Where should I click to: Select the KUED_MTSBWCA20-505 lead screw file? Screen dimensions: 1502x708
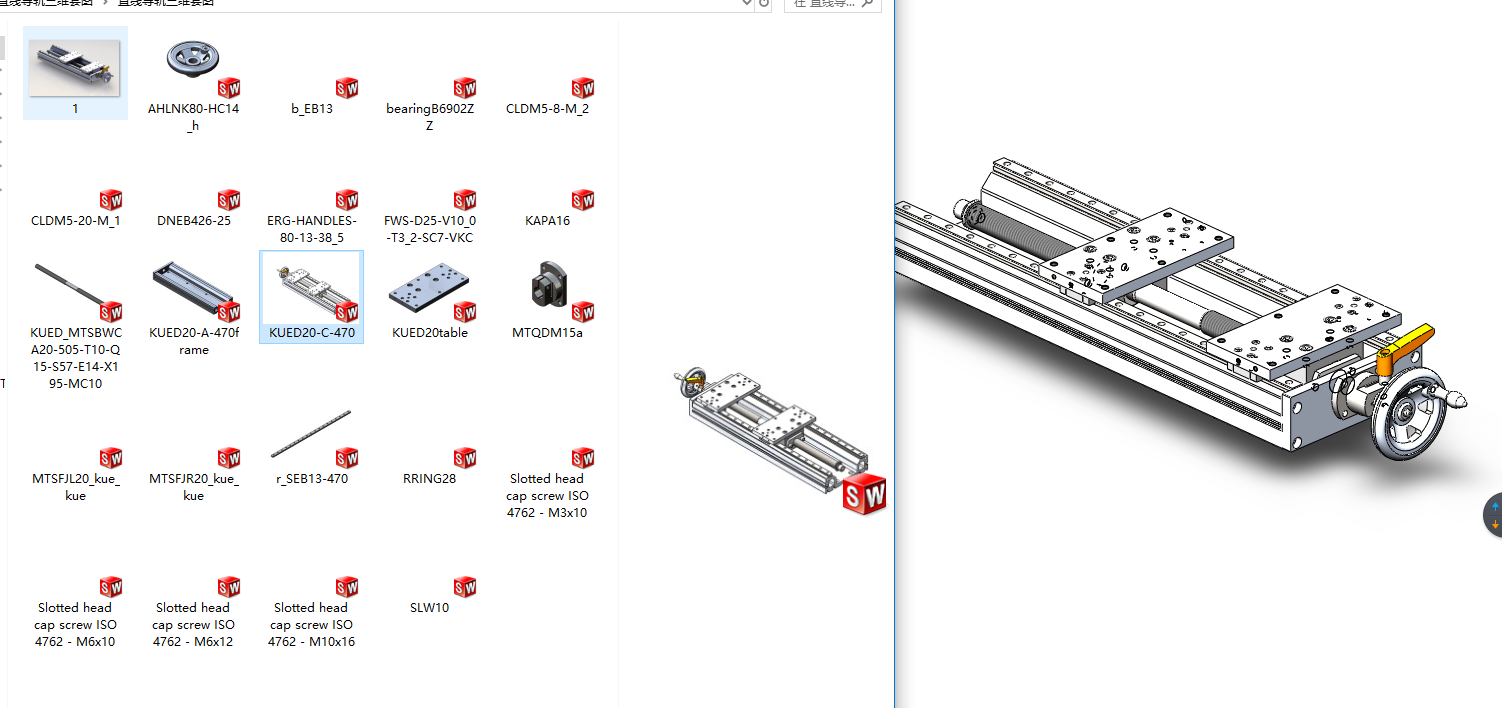click(75, 292)
